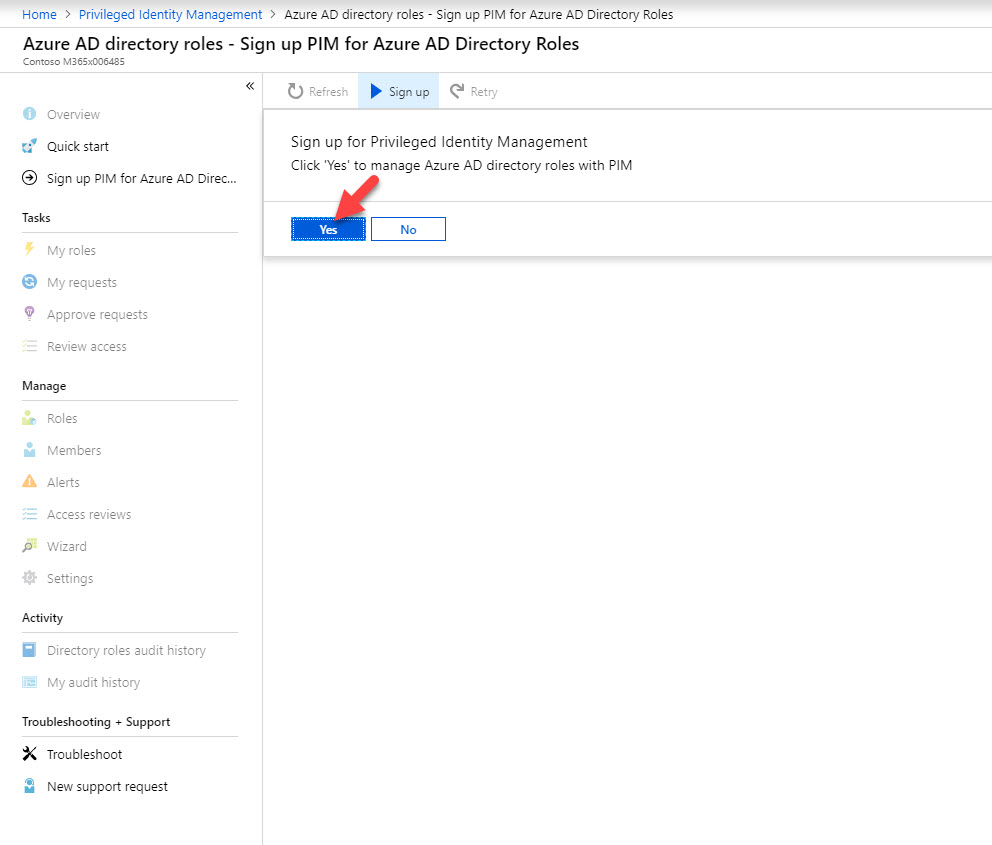Image resolution: width=992 pixels, height=845 pixels.
Task: Click the Review access checklist icon
Action: click(29, 346)
